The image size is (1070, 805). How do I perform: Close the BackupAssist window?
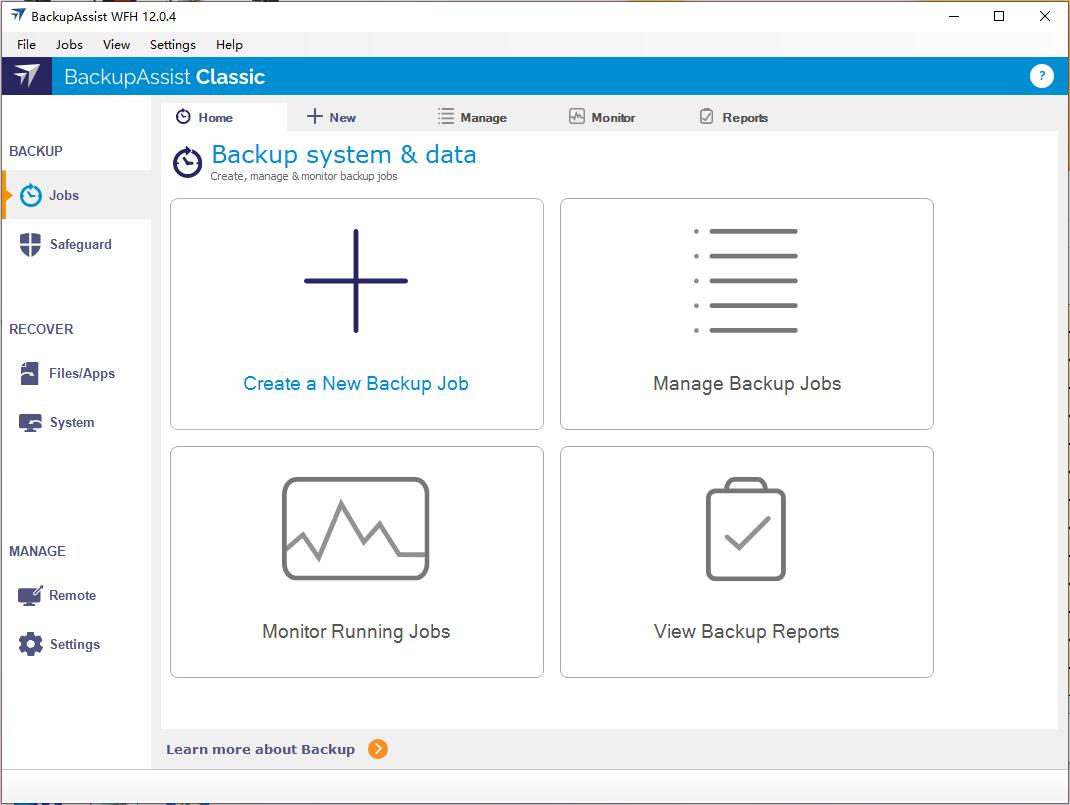(x=1045, y=16)
